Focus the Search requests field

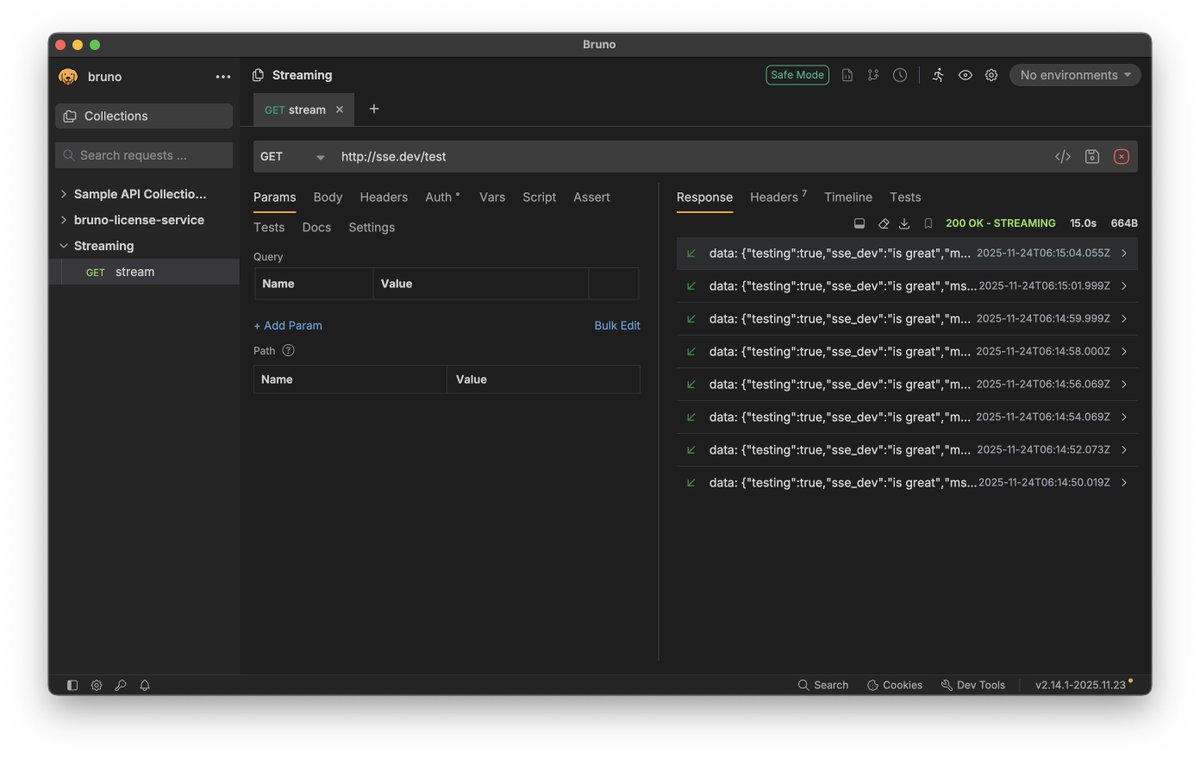(144, 155)
